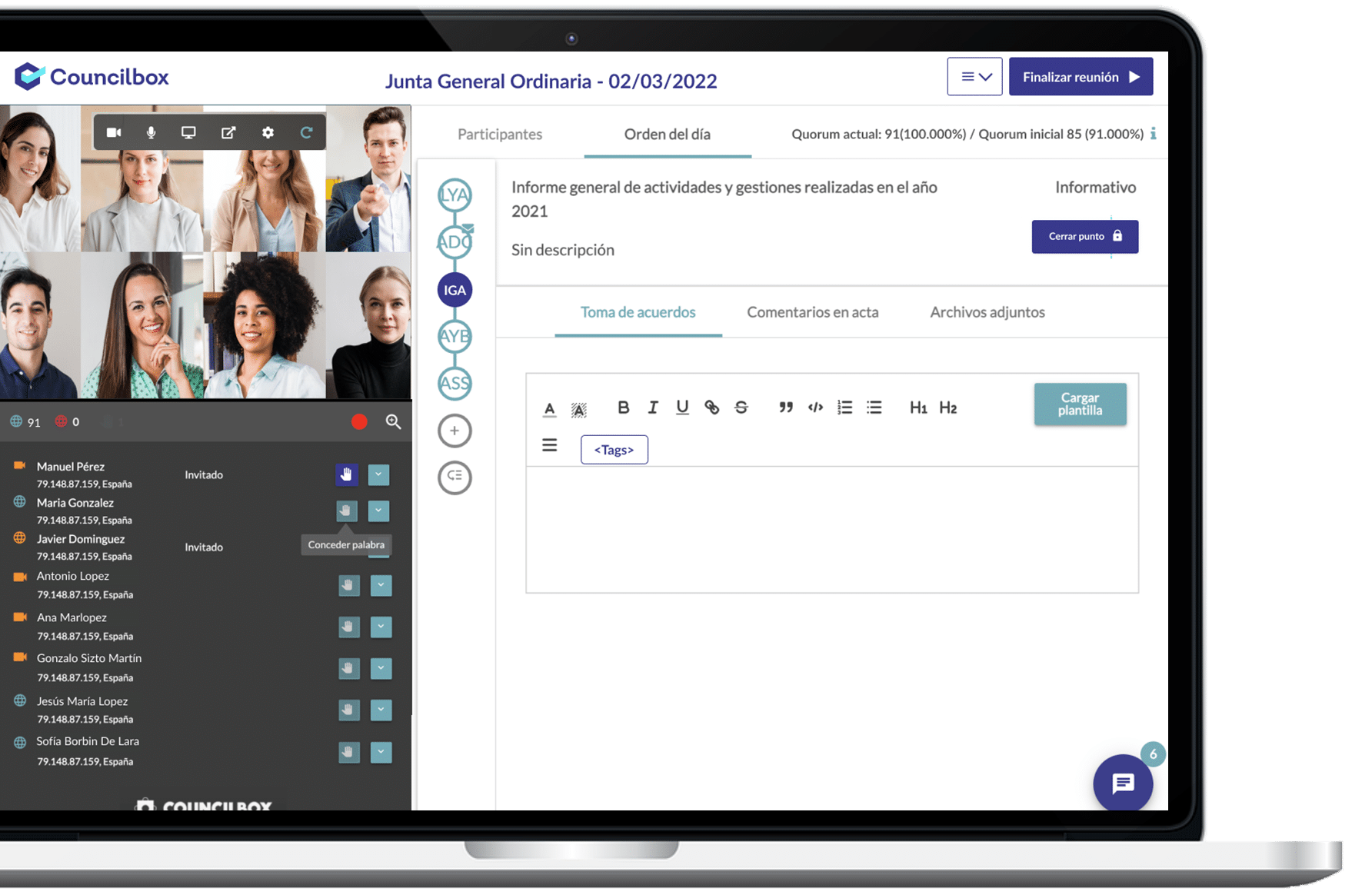Open the menu dropdown beside Finalizar reunión

[x=974, y=77]
